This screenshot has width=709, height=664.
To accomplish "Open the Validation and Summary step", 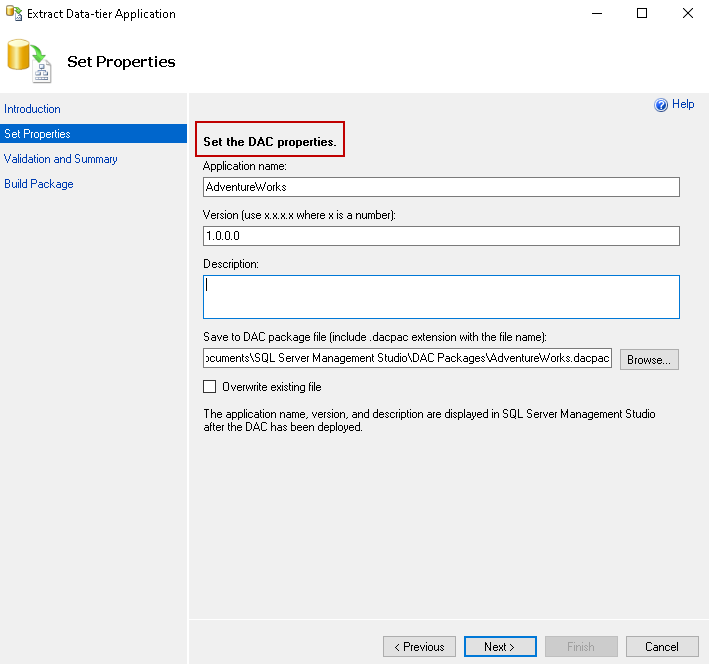I will pos(61,159).
